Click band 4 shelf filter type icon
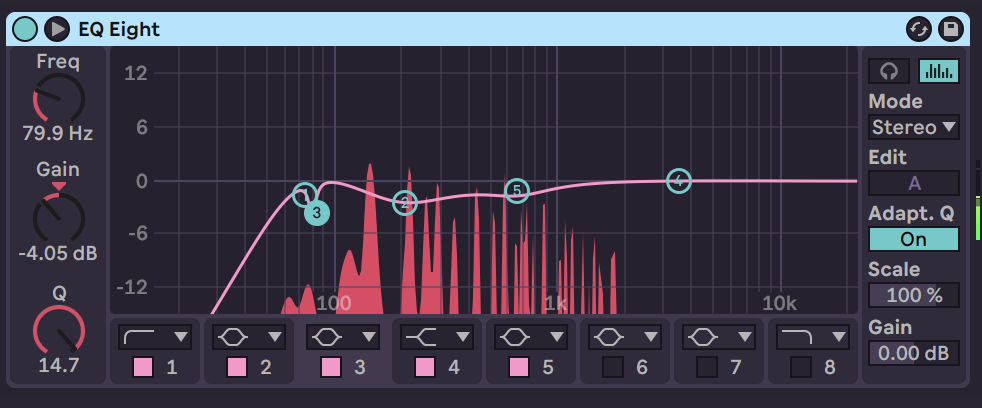 [420, 337]
